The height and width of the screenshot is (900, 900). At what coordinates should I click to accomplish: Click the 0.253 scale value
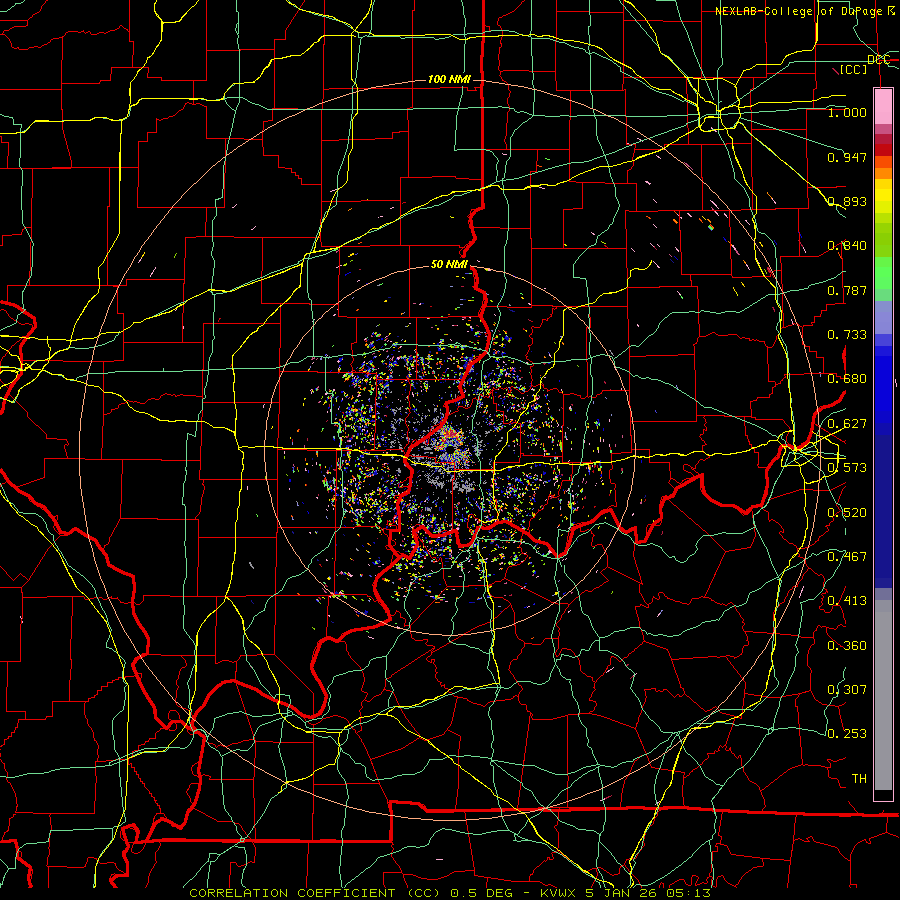(847, 734)
